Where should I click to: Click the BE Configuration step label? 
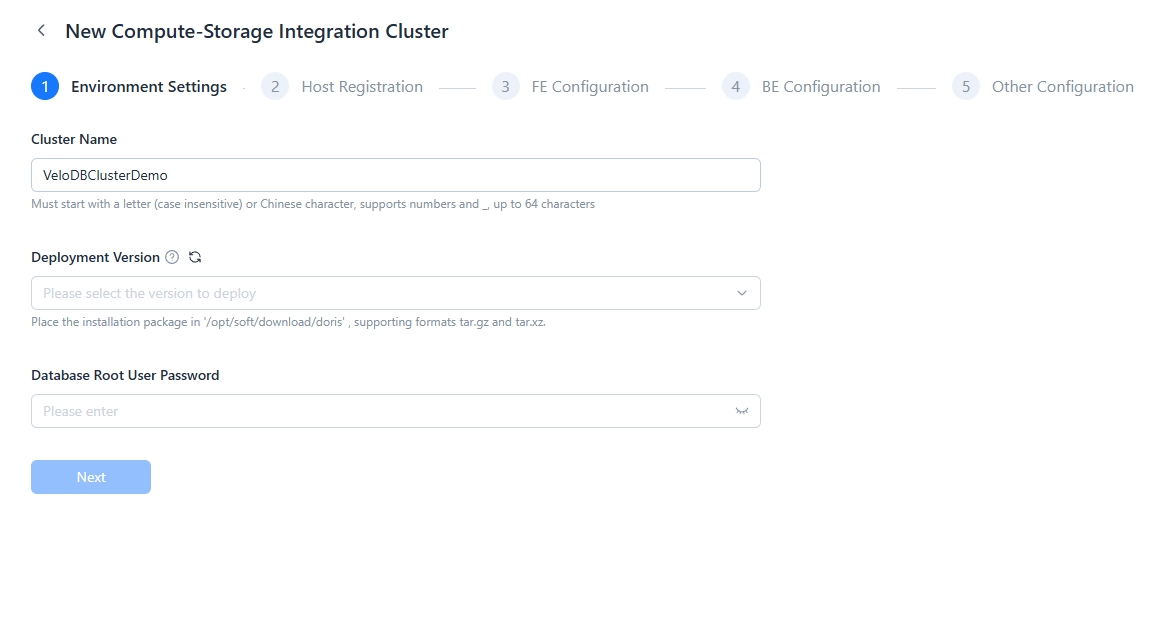[820, 86]
